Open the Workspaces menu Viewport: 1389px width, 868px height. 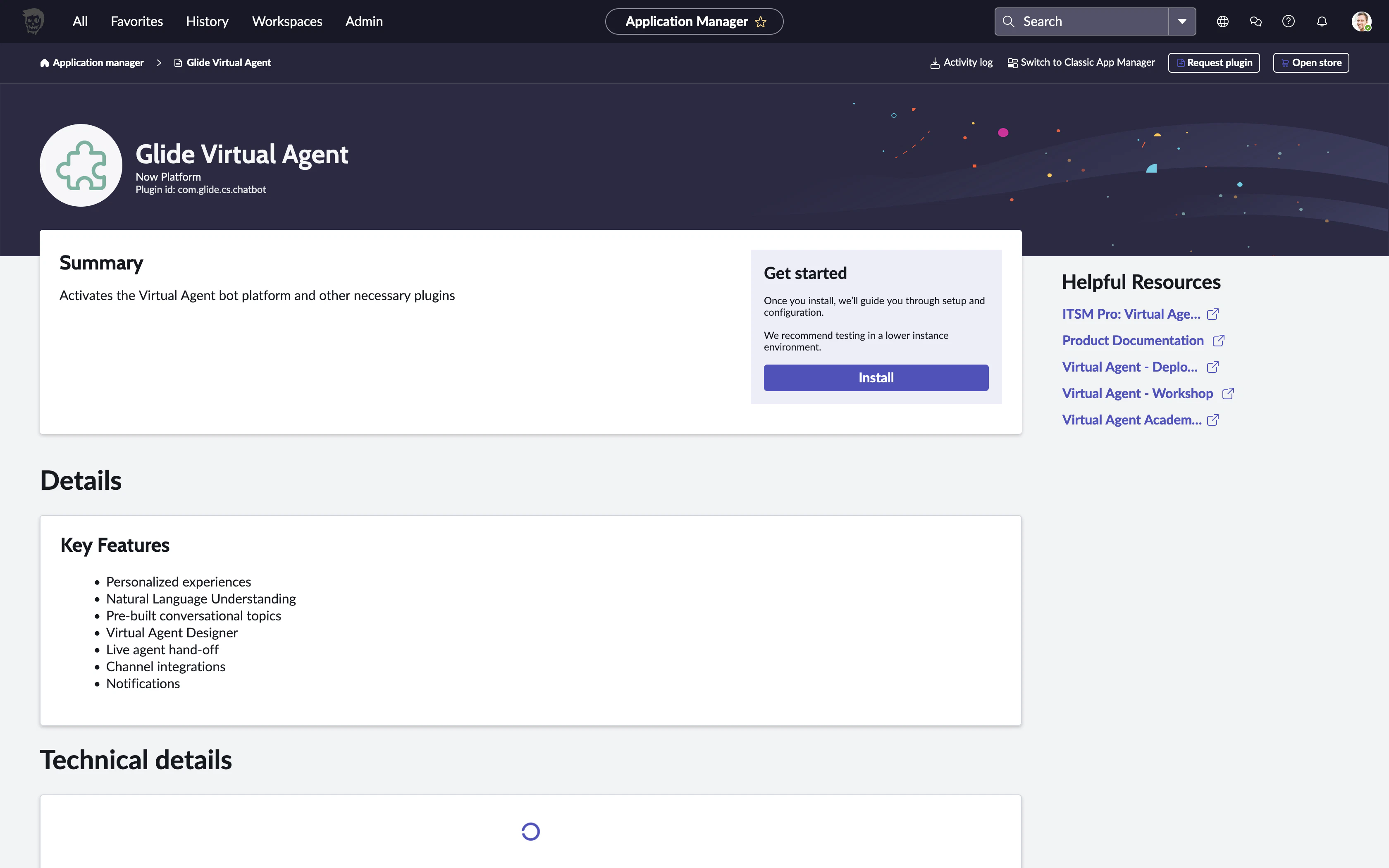(x=287, y=22)
